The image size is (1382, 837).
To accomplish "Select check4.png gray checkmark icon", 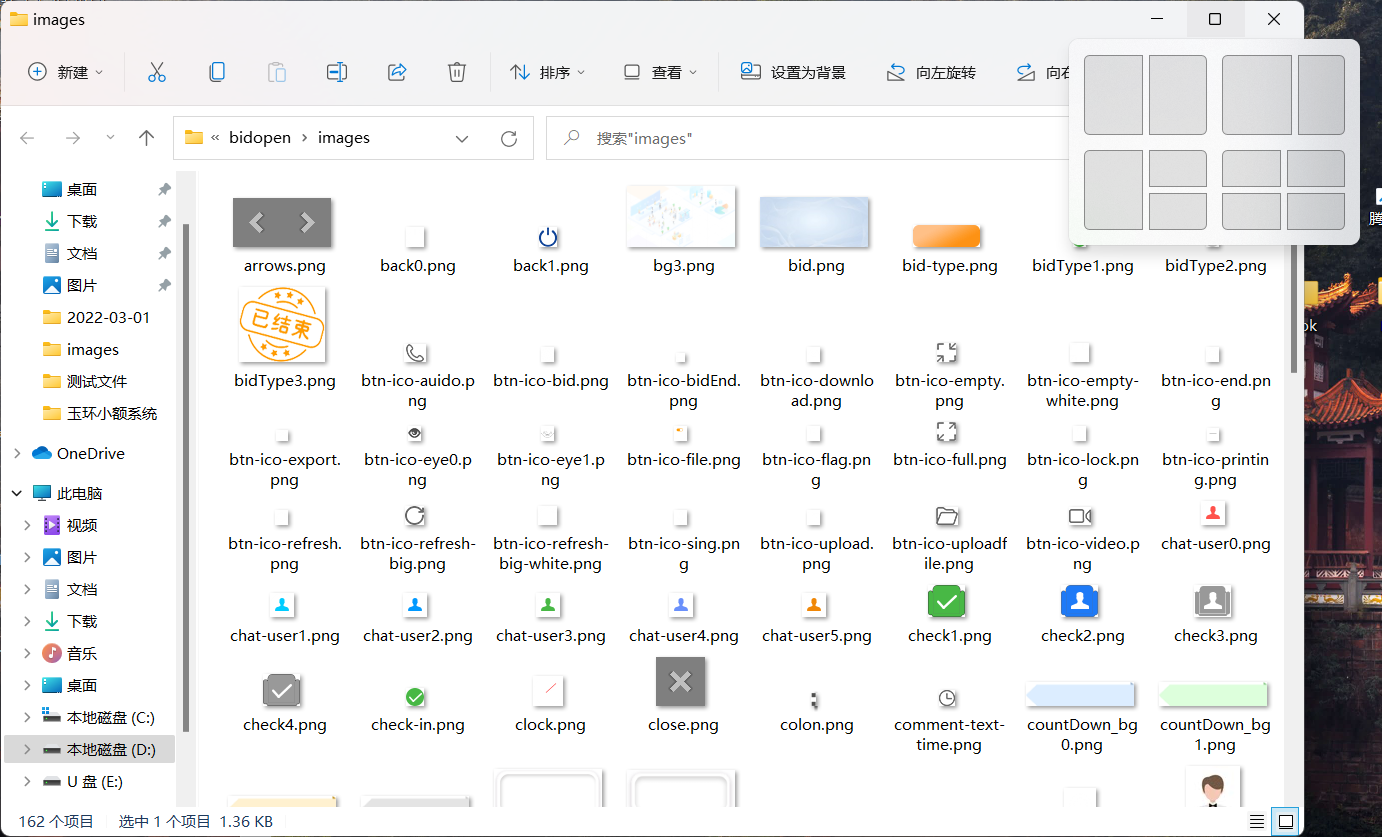I will pos(282,690).
